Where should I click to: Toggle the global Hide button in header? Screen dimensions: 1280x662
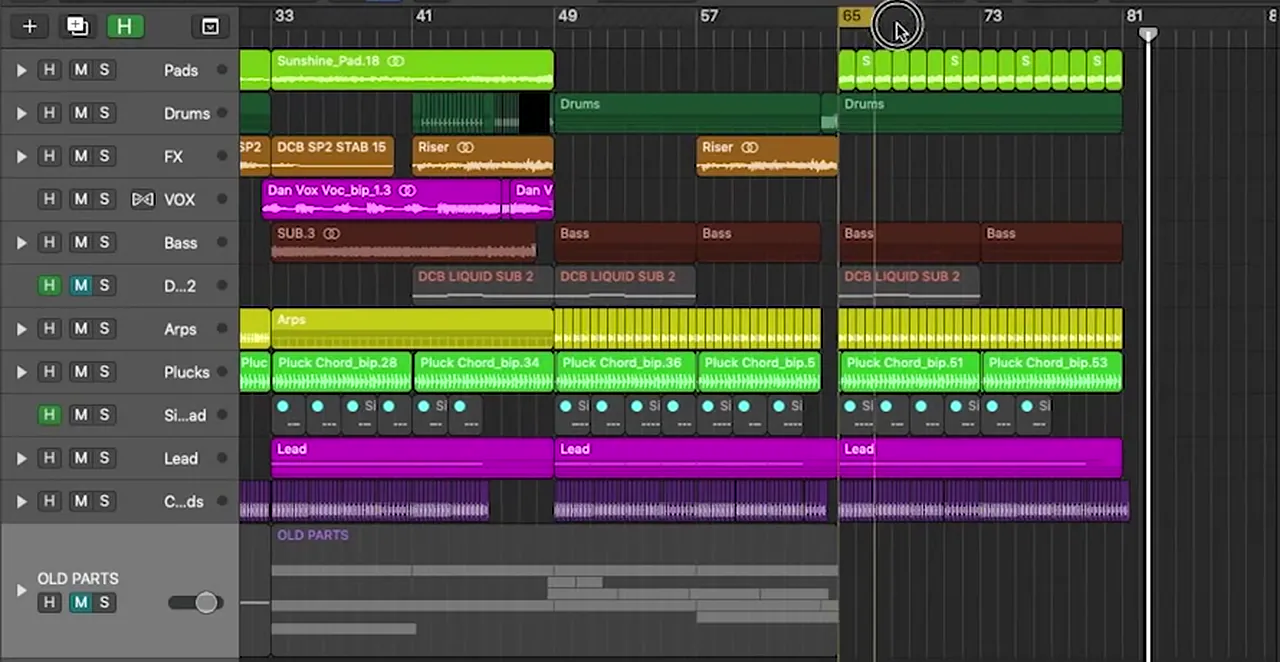click(124, 27)
